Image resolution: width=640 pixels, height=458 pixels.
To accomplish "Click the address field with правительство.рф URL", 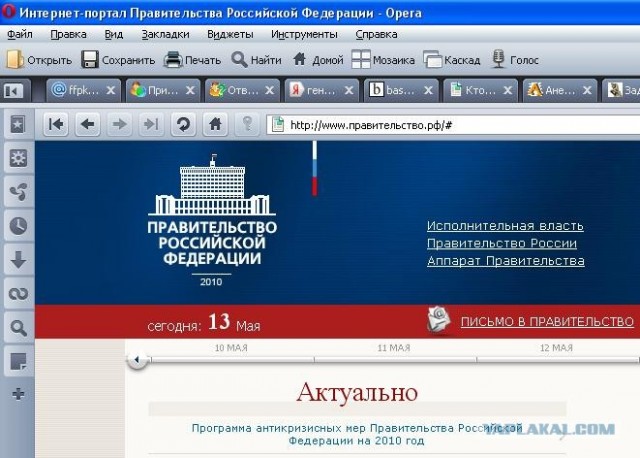I will 453,125.
